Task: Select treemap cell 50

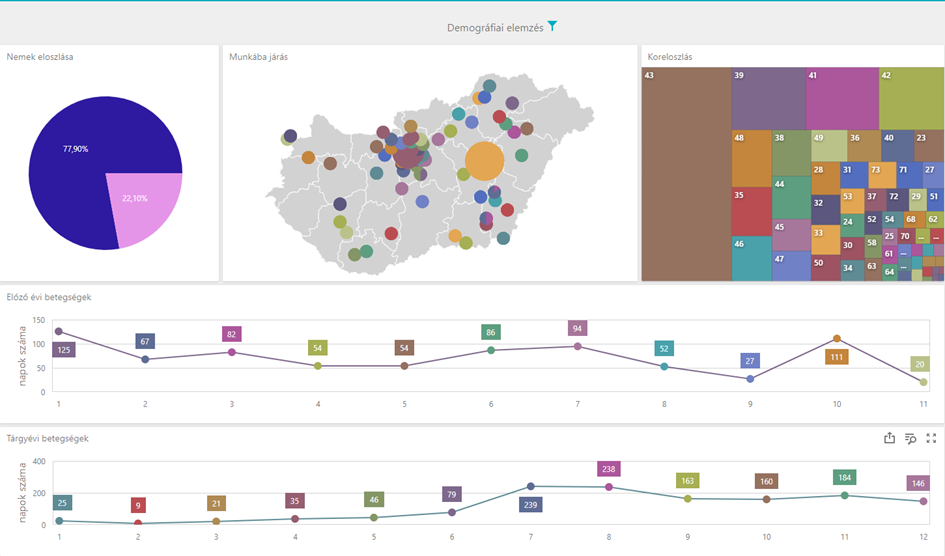Action: coord(826,268)
